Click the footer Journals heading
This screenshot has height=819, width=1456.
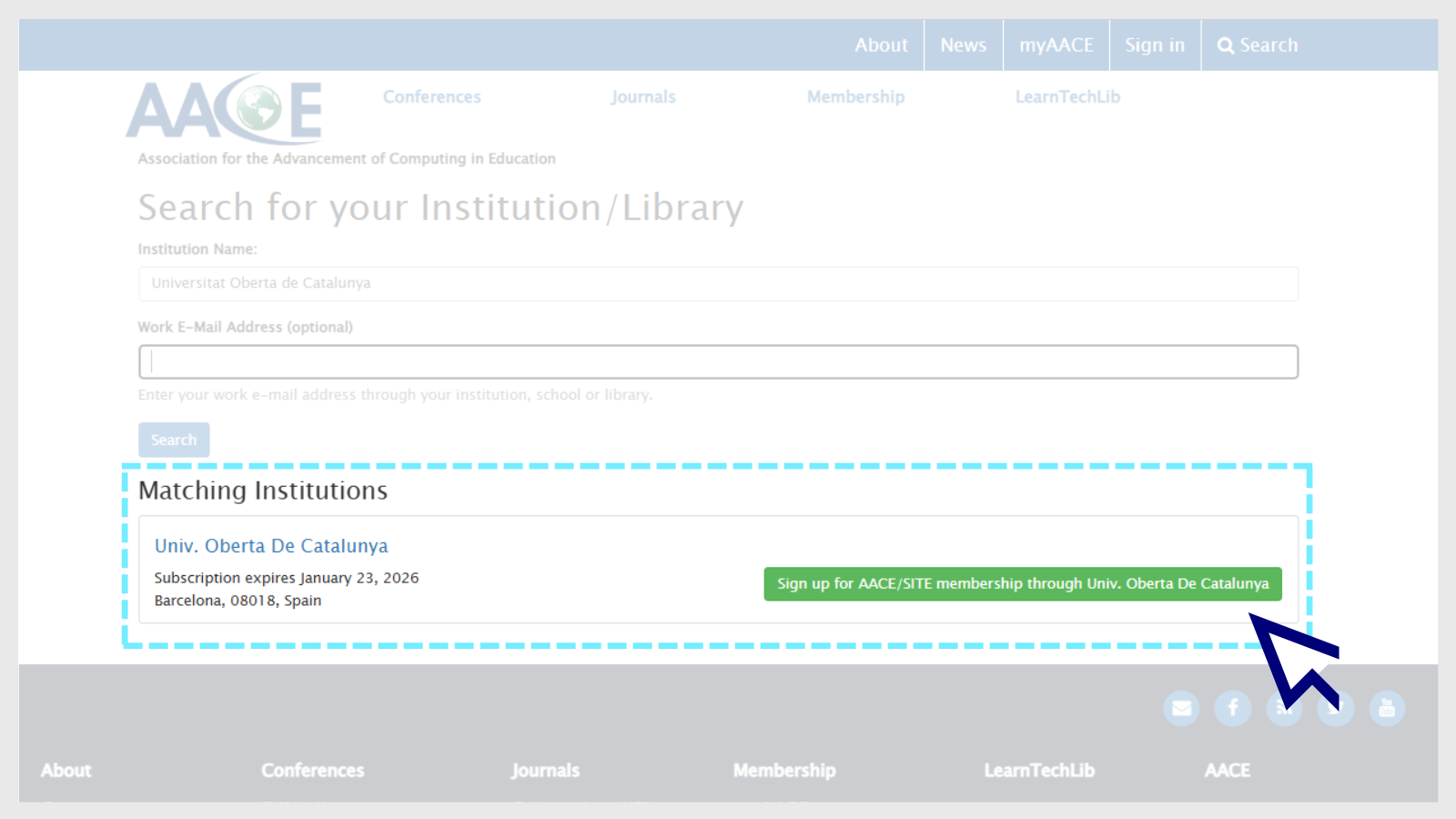click(x=545, y=770)
